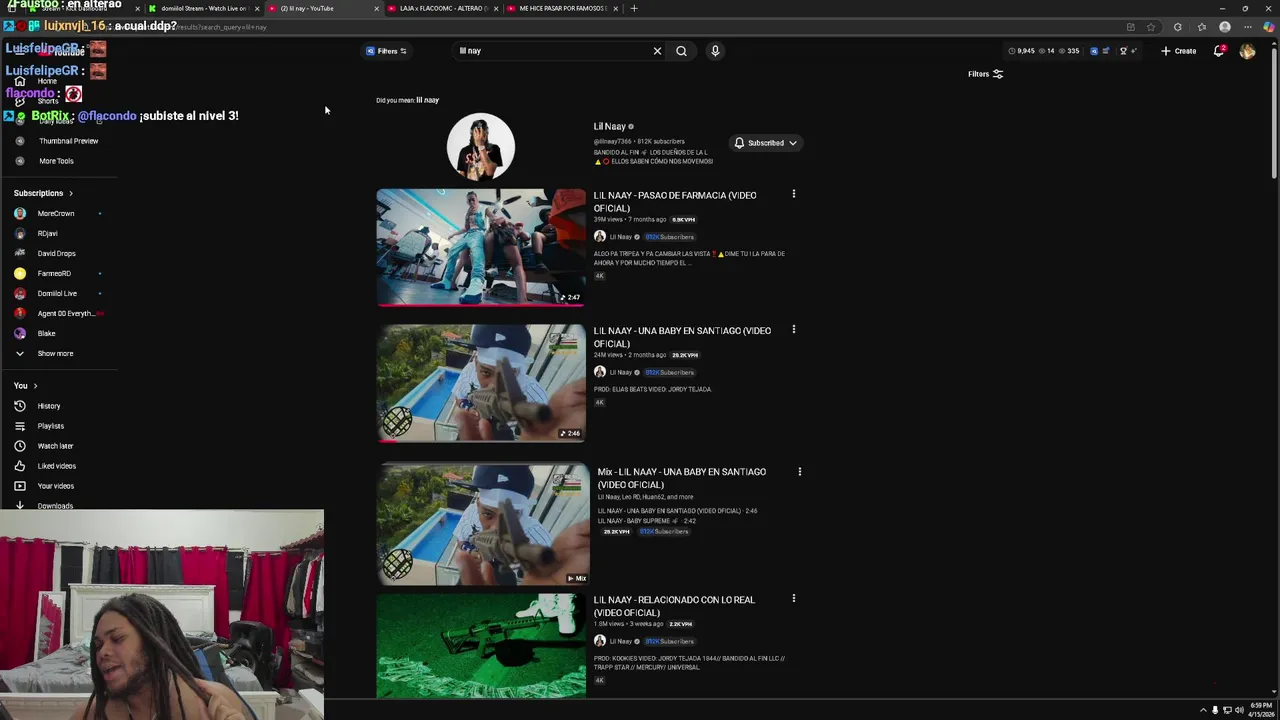Play the Mix playlist thumbnail
This screenshot has width=1280, height=720.
point(483,524)
